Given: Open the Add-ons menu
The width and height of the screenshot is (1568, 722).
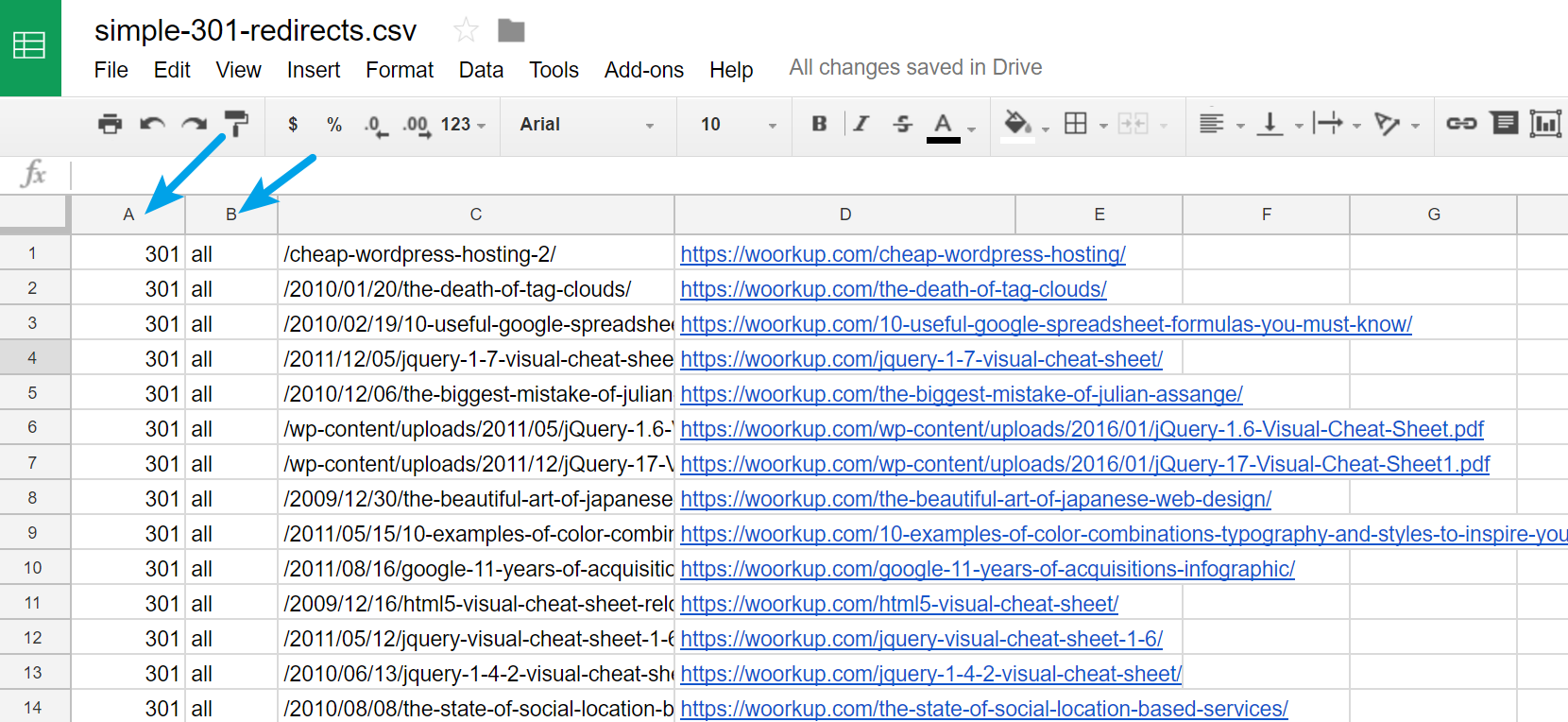Looking at the screenshot, I should (x=644, y=70).
